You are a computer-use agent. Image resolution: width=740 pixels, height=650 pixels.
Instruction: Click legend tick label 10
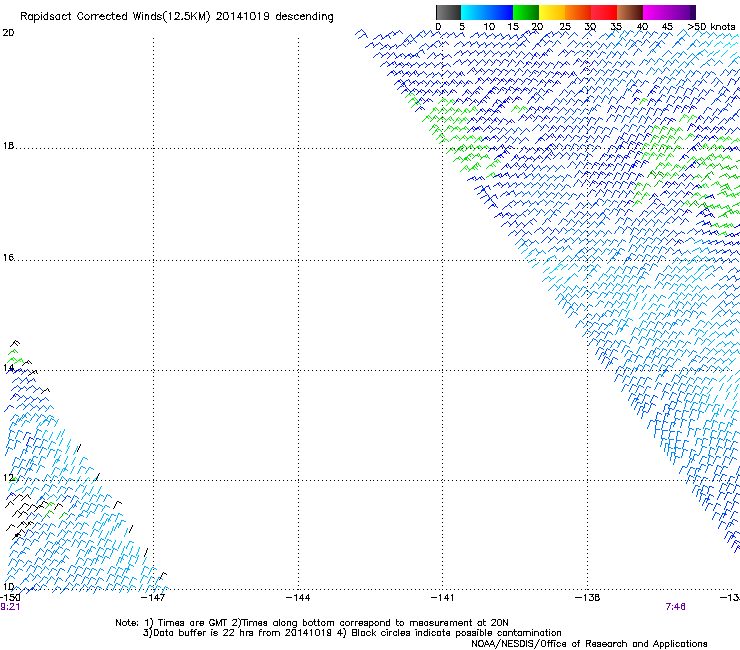[x=489, y=27]
